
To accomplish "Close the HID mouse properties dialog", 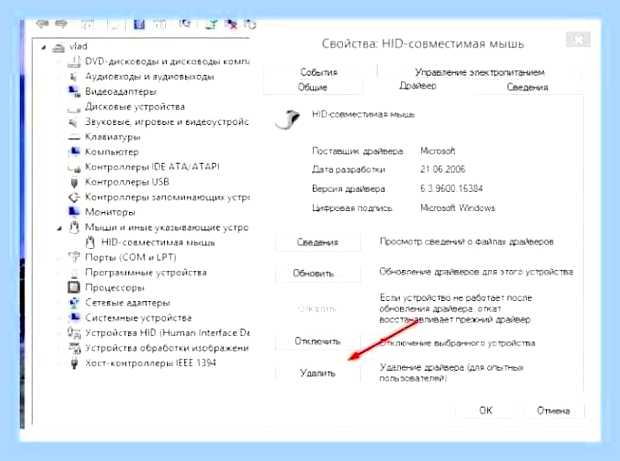I will coord(578,40).
